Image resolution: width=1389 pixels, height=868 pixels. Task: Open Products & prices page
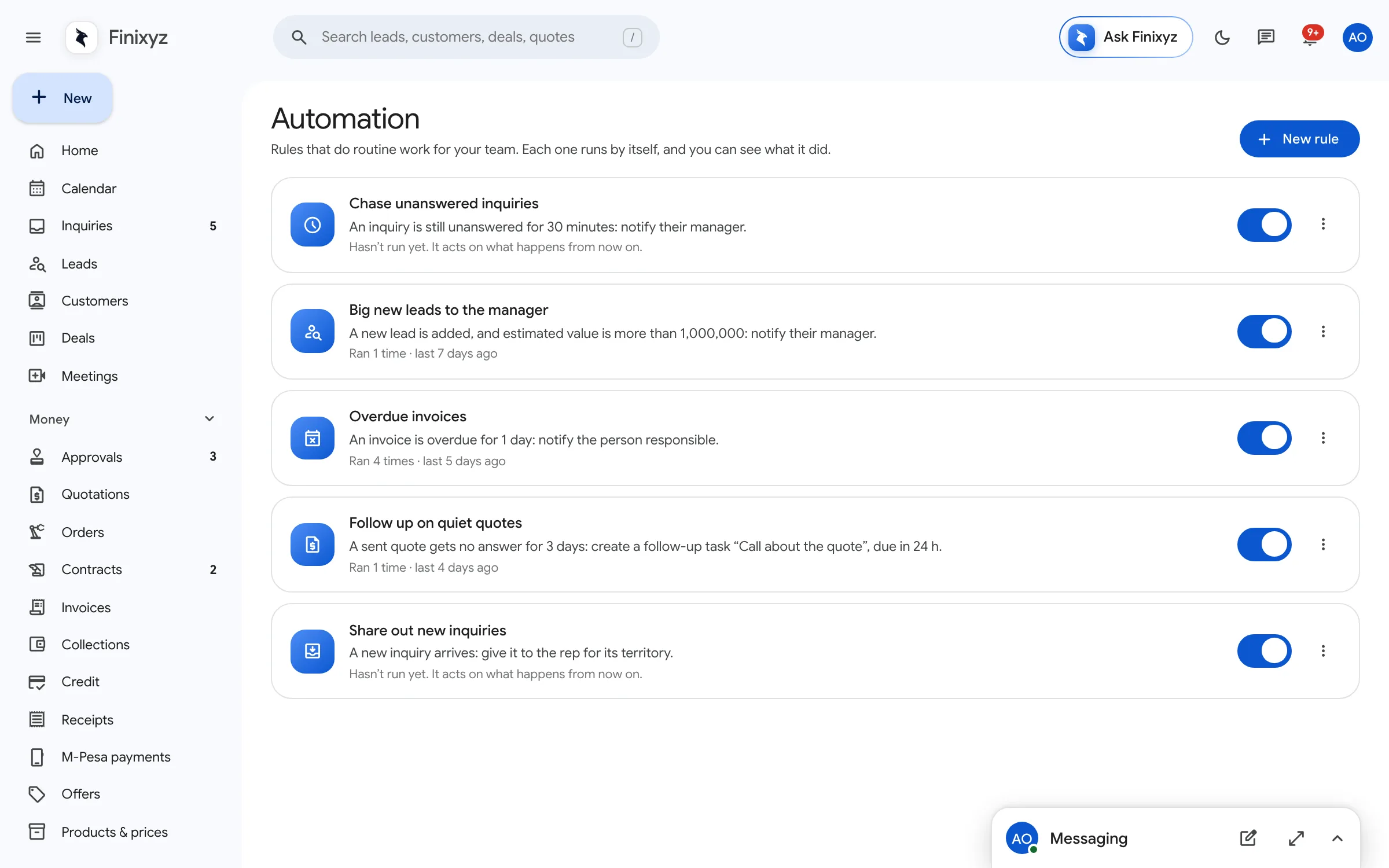(x=122, y=832)
